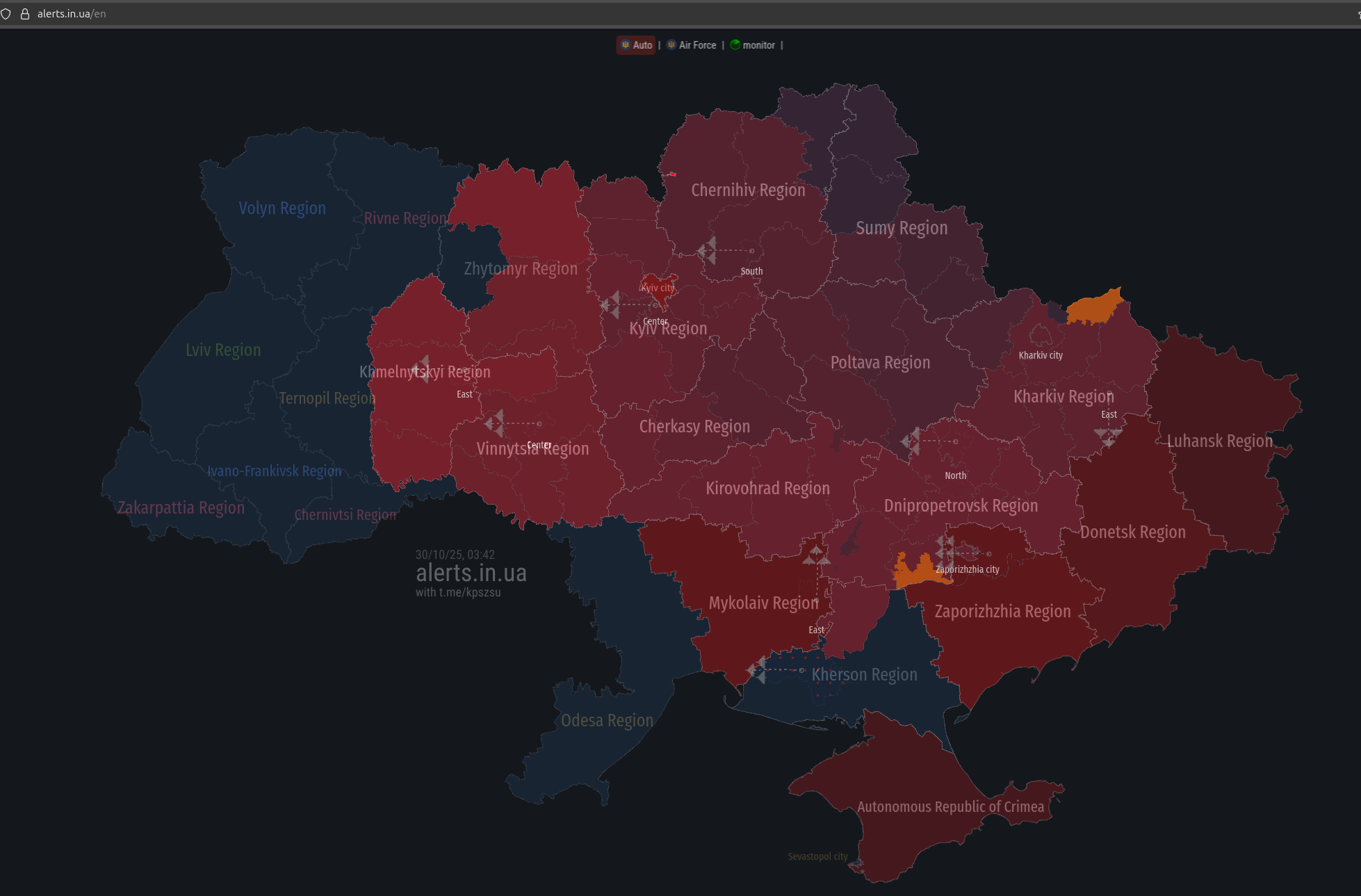The height and width of the screenshot is (896, 1361).
Task: Open the monitor link with radar icon
Action: point(752,45)
